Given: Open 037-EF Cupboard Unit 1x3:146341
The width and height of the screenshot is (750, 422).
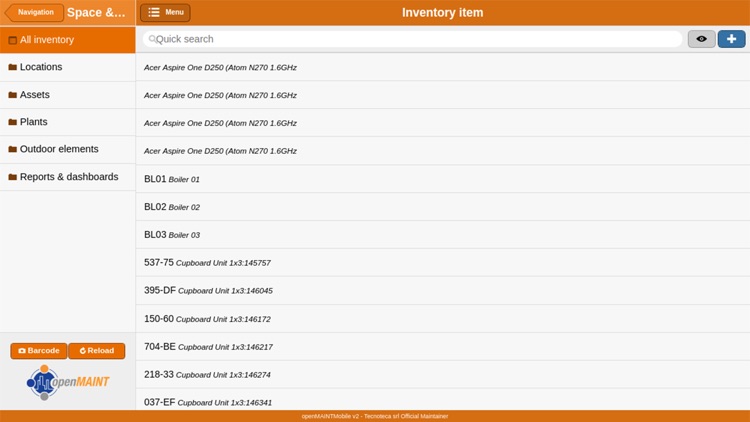Looking at the screenshot, I should (443, 400).
